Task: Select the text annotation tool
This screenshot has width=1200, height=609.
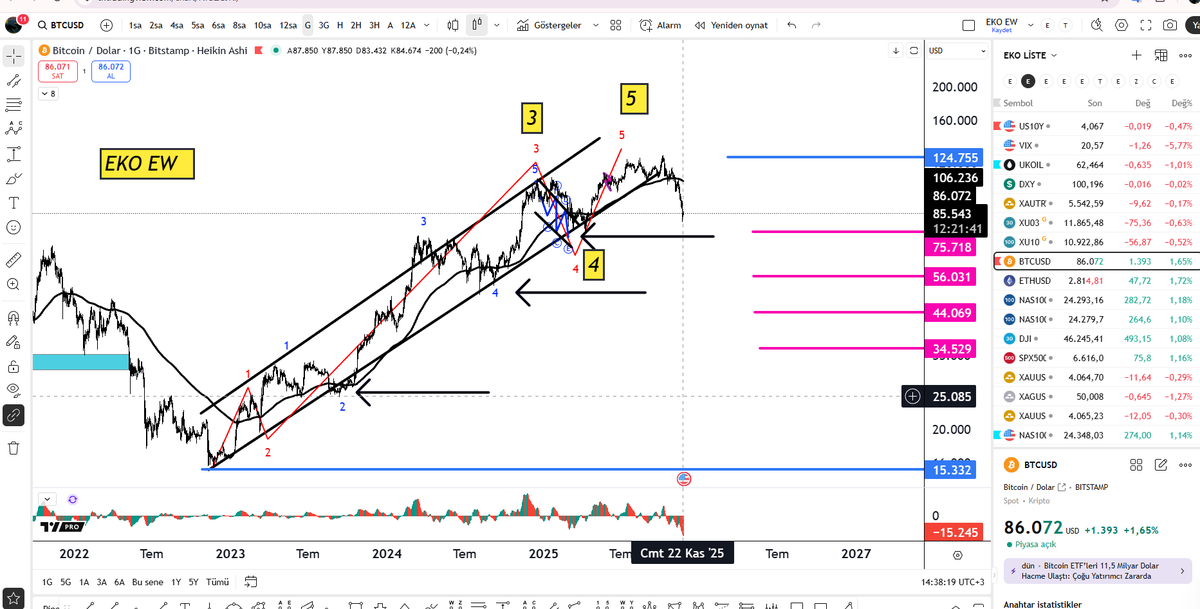Action: click(14, 203)
